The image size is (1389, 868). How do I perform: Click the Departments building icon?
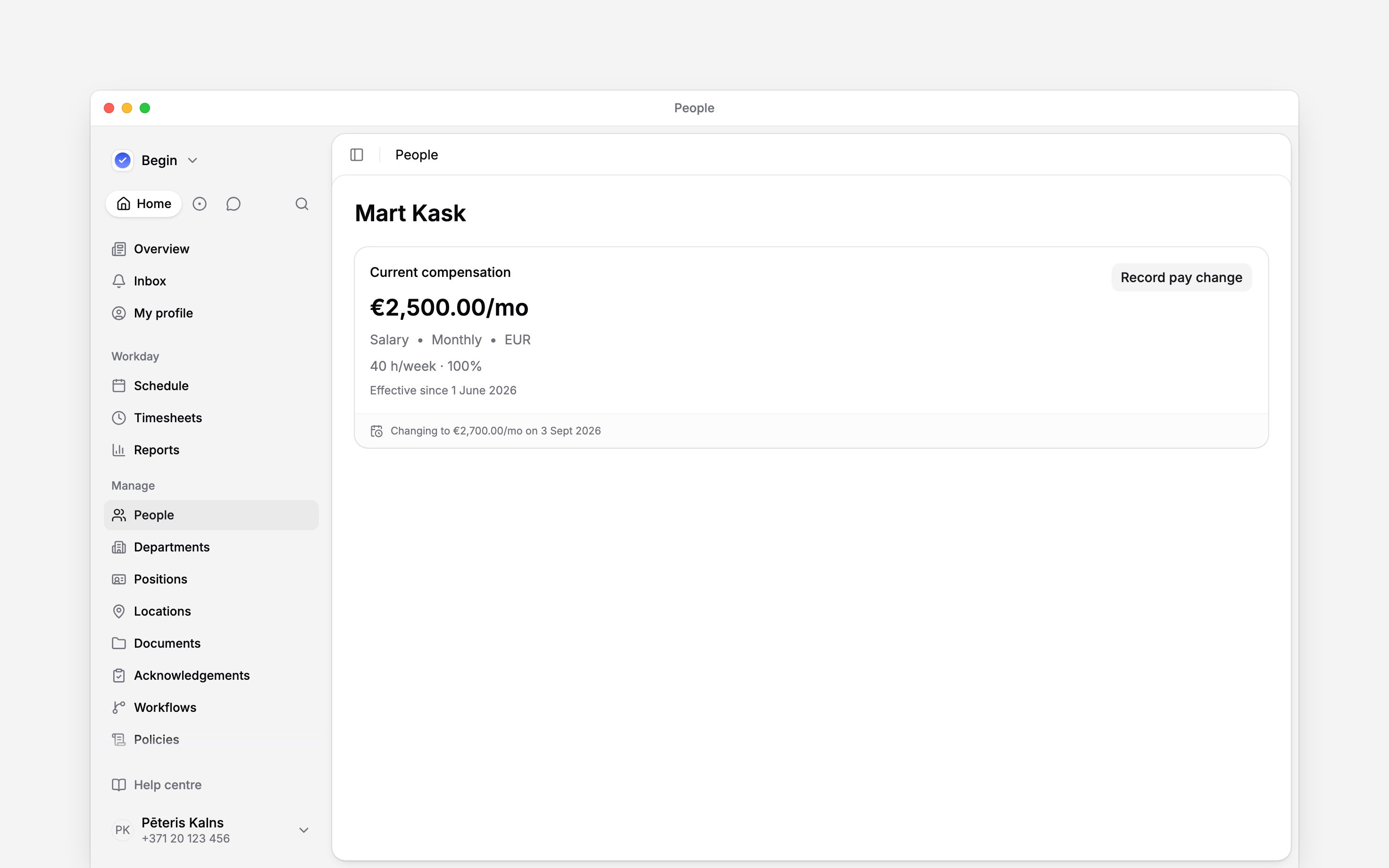coord(119,547)
